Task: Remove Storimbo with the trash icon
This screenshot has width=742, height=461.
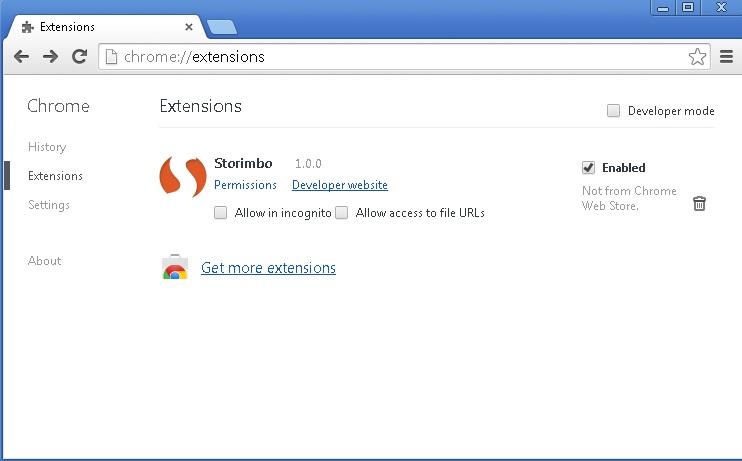Action: [699, 204]
